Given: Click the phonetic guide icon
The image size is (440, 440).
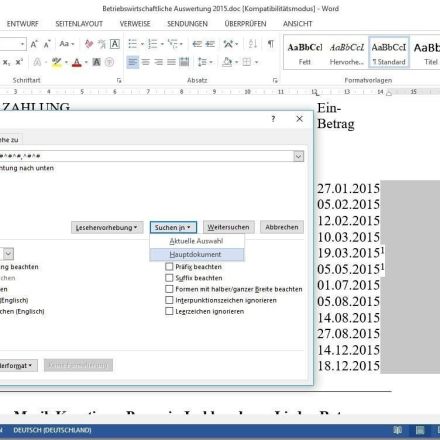Looking at the screenshot, I should tap(102, 44).
